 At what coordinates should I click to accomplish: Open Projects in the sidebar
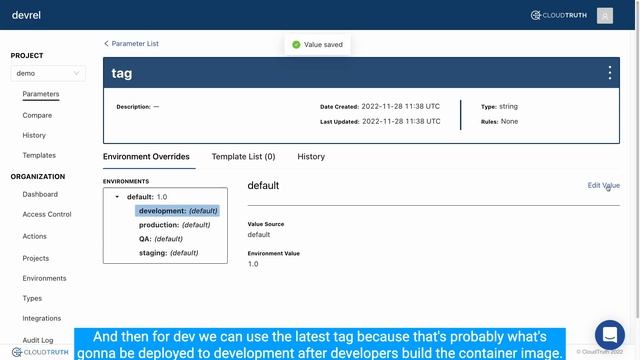[x=36, y=258]
